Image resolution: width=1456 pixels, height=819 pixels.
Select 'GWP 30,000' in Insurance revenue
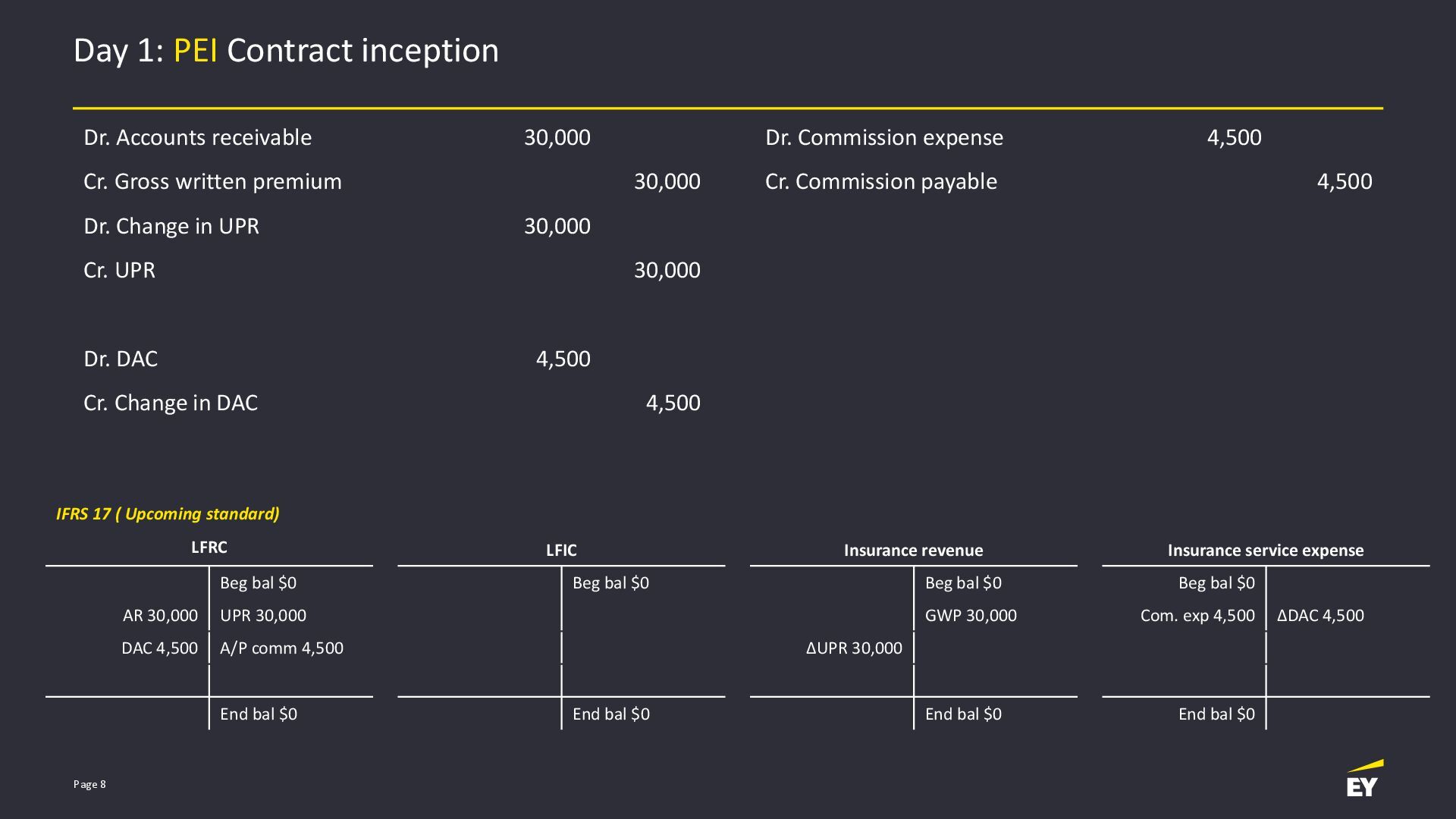pos(971,616)
